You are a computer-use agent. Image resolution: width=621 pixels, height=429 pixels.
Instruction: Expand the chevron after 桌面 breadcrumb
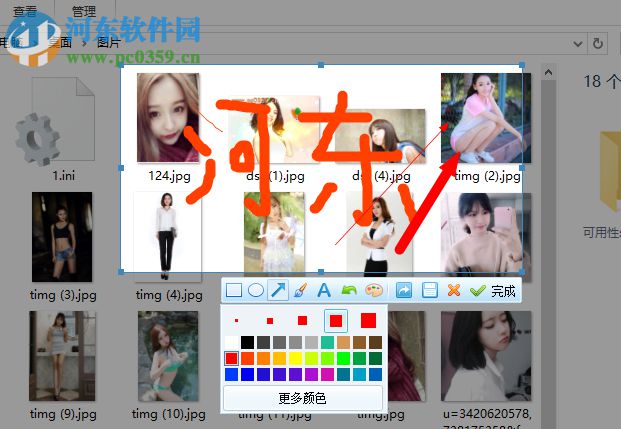click(84, 43)
